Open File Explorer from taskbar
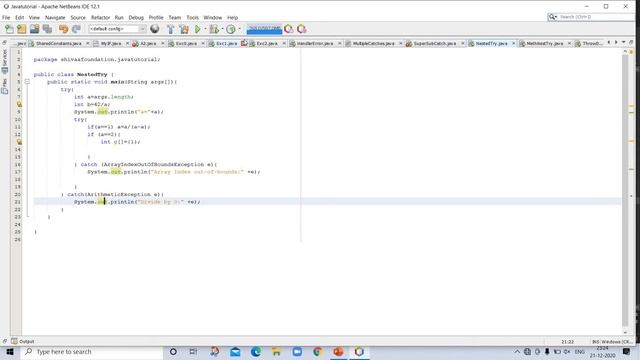Image resolution: width=640 pixels, height=360 pixels. click(x=276, y=352)
